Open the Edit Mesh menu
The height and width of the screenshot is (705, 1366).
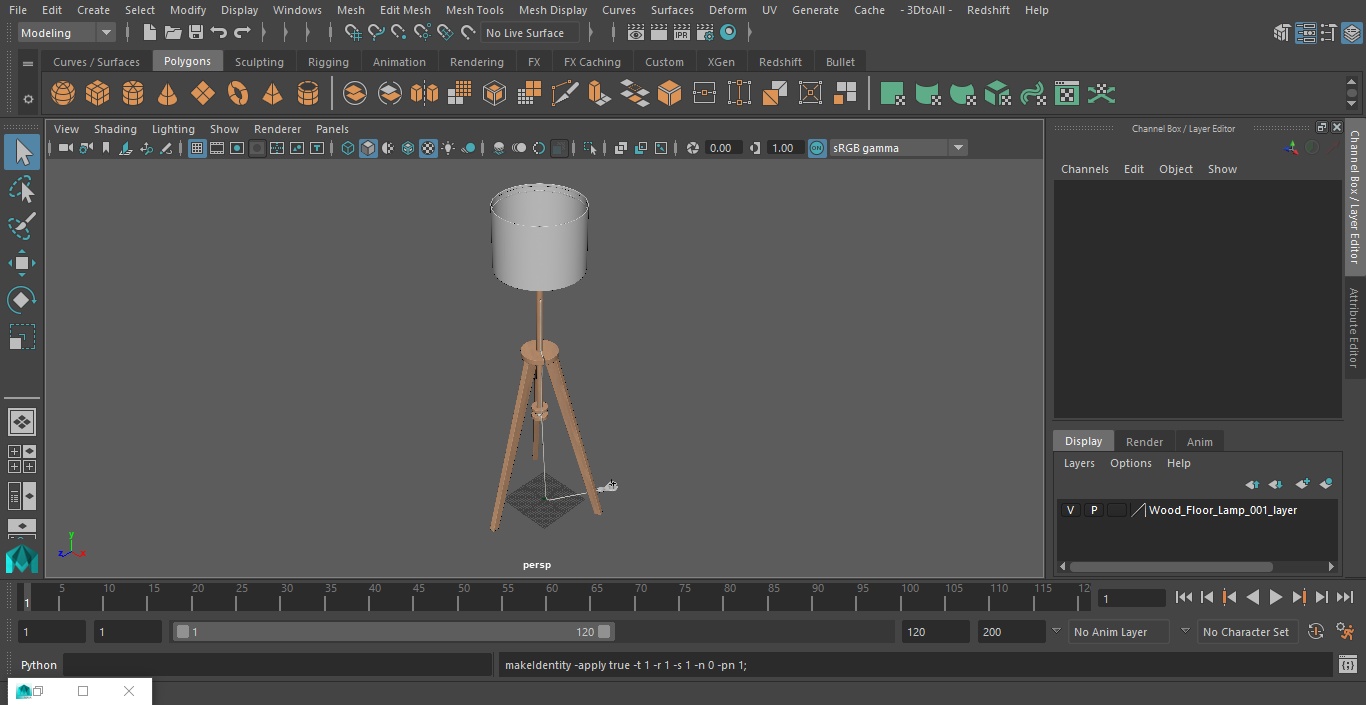coord(405,10)
